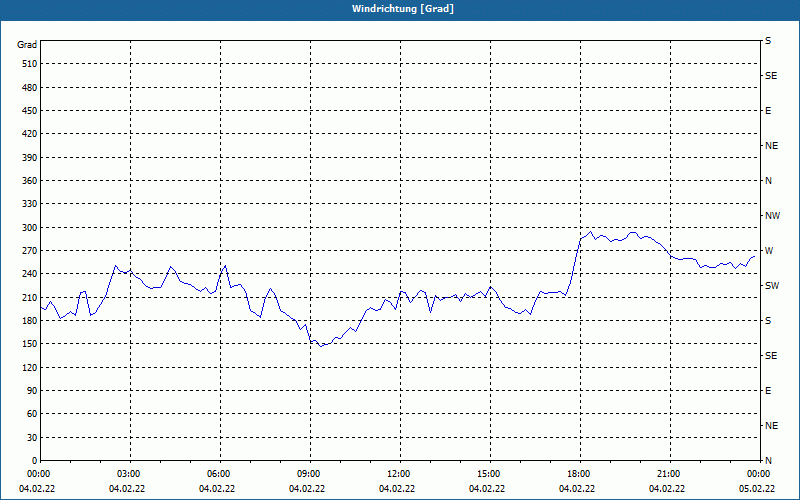Screen dimensions: 800x500
Task: Click the SW compass direction label
Action: tap(772, 286)
